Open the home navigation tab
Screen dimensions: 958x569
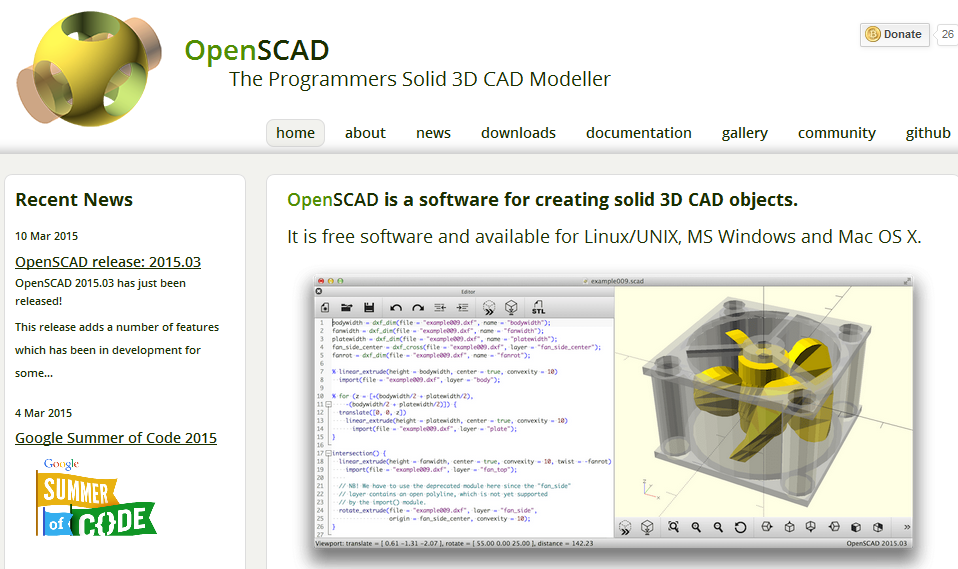click(x=295, y=133)
